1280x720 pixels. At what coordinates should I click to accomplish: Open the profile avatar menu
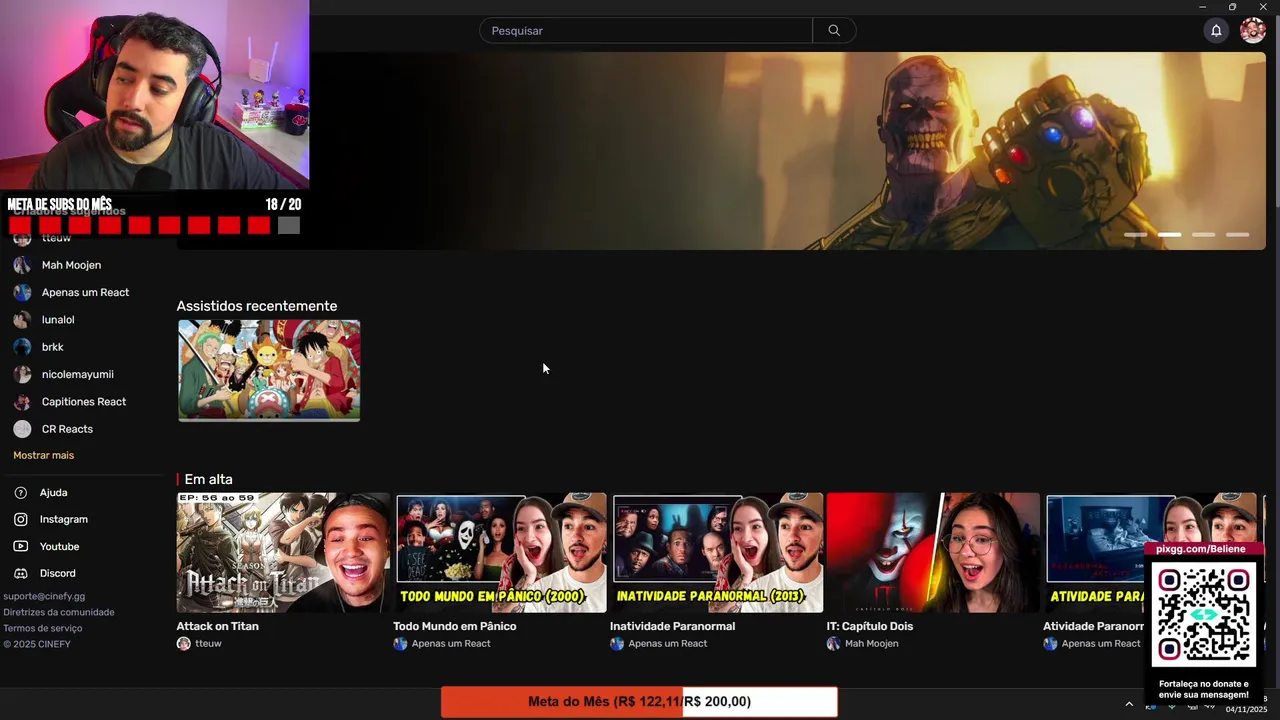coord(1253,31)
